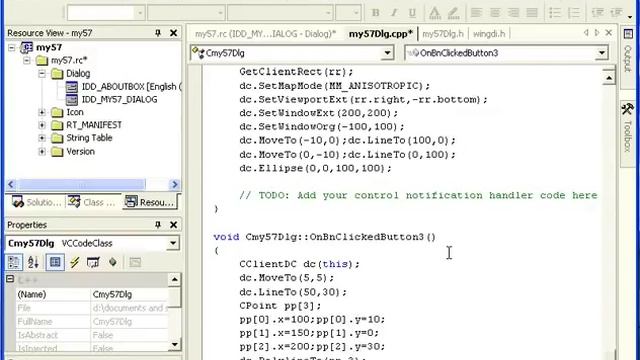Select IDD_ABOUTBOX dialog resource

coord(124,87)
